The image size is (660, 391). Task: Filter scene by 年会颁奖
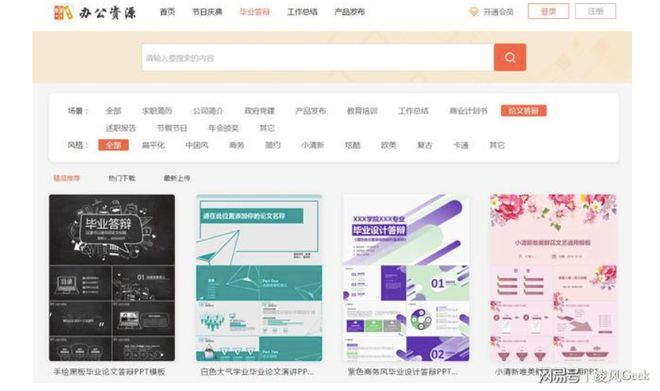coord(224,128)
